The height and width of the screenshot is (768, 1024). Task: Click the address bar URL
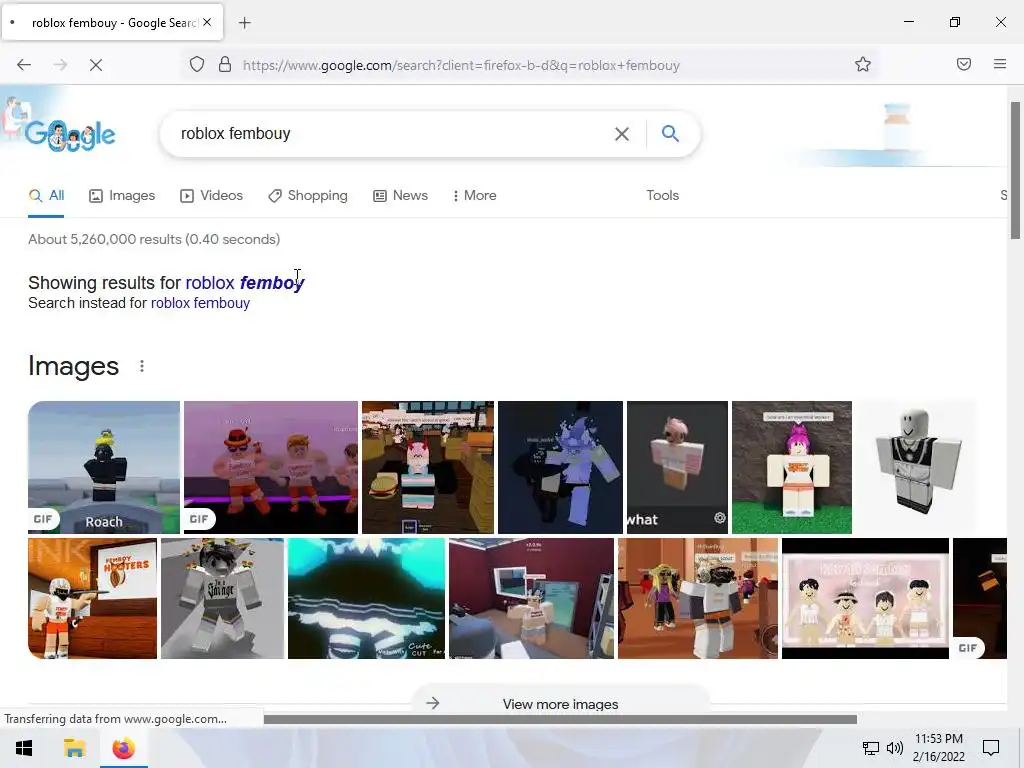pyautogui.click(x=461, y=65)
